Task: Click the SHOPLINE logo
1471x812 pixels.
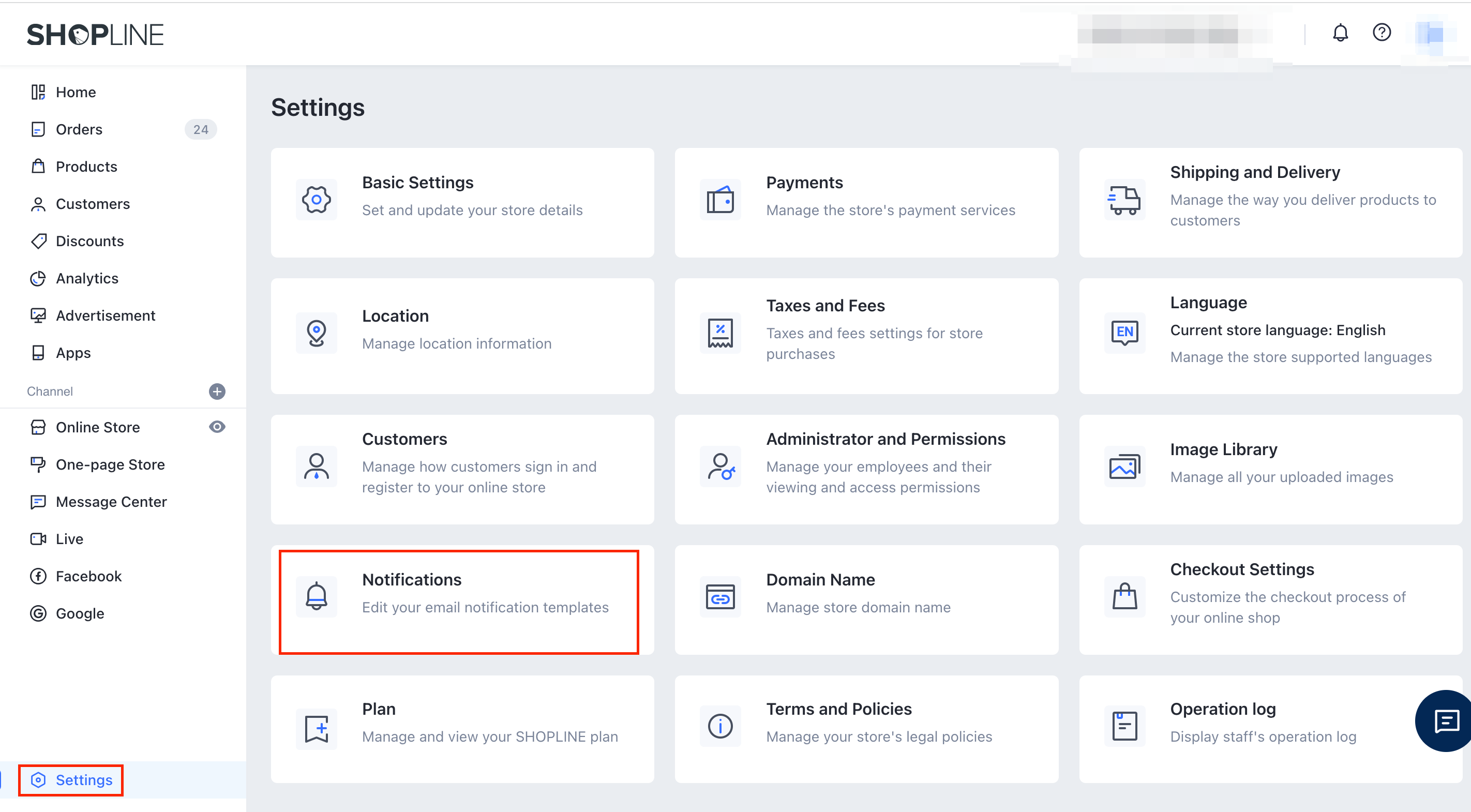Action: click(95, 35)
